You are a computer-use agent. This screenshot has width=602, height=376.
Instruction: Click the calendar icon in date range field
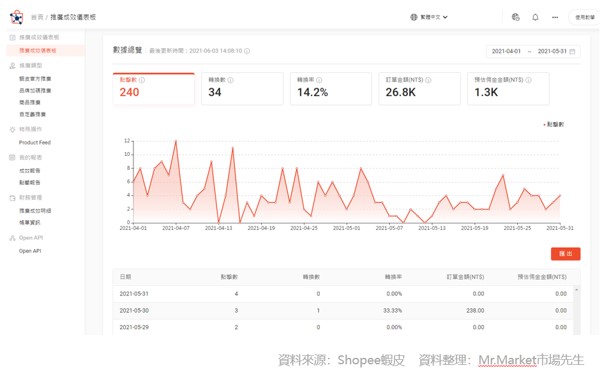572,51
